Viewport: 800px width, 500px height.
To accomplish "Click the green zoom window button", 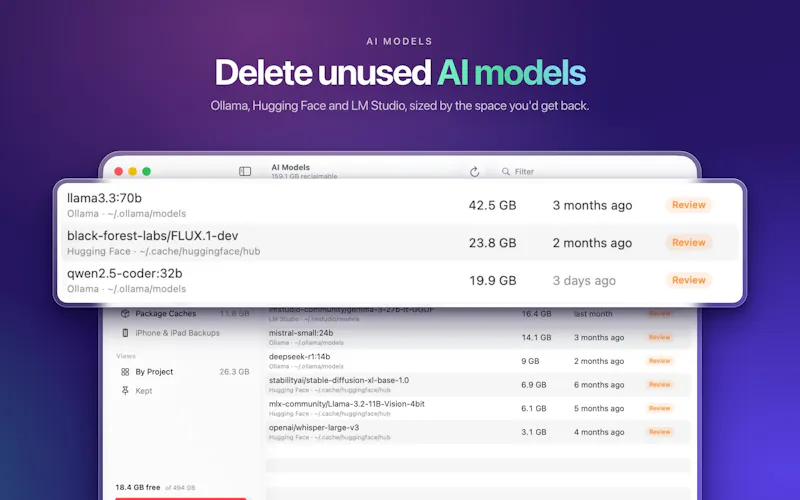I will point(146,171).
